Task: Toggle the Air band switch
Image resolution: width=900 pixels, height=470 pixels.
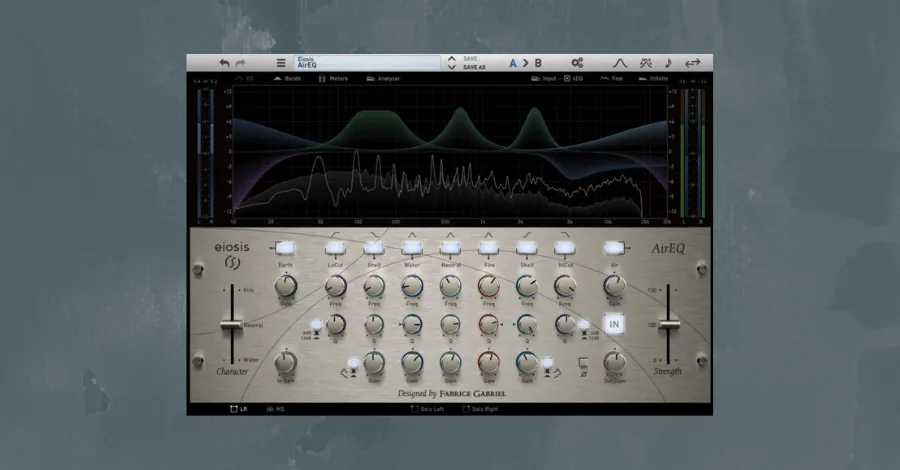Action: point(614,248)
